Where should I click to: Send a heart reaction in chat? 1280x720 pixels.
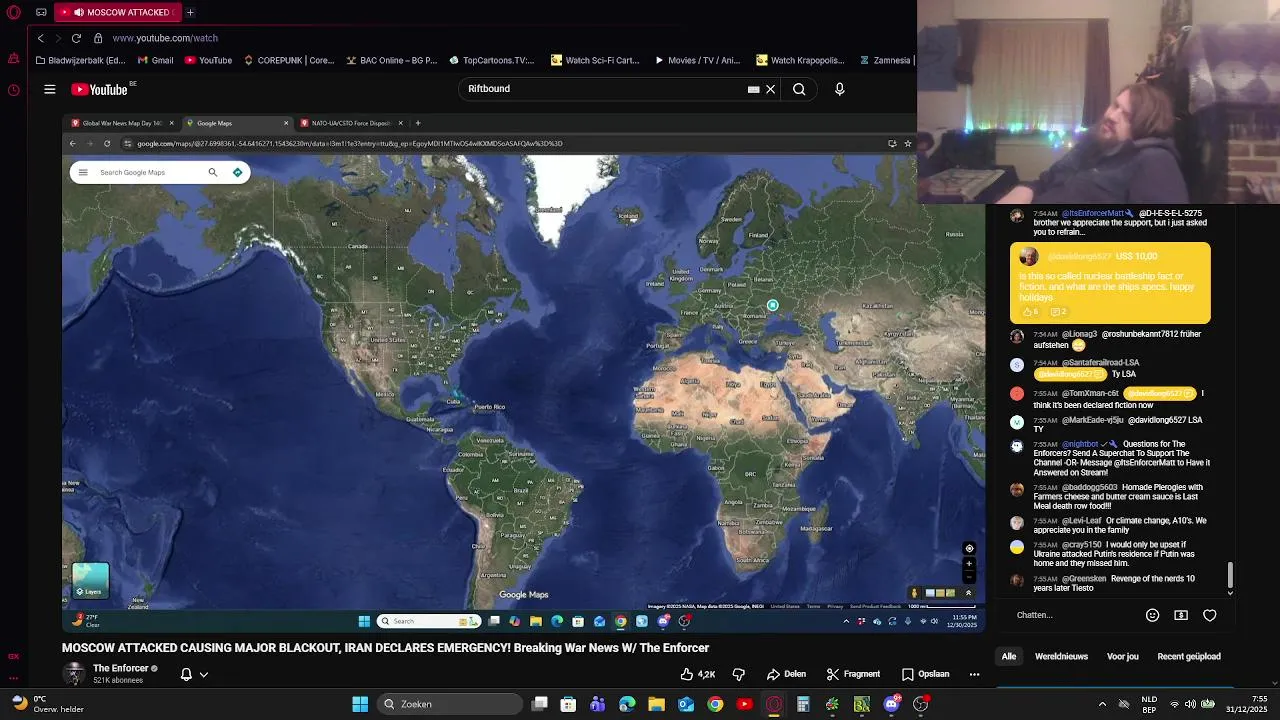(x=1209, y=615)
